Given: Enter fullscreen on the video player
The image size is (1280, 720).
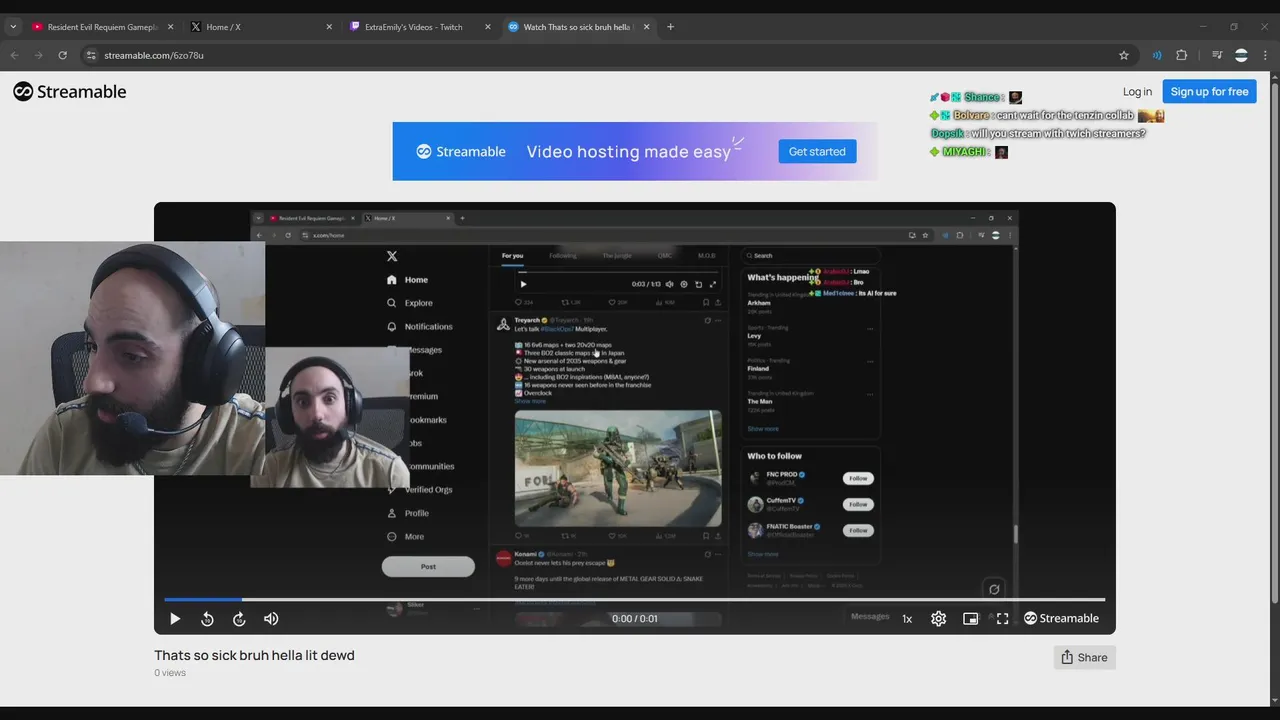Looking at the screenshot, I should pyautogui.click(x=1002, y=619).
